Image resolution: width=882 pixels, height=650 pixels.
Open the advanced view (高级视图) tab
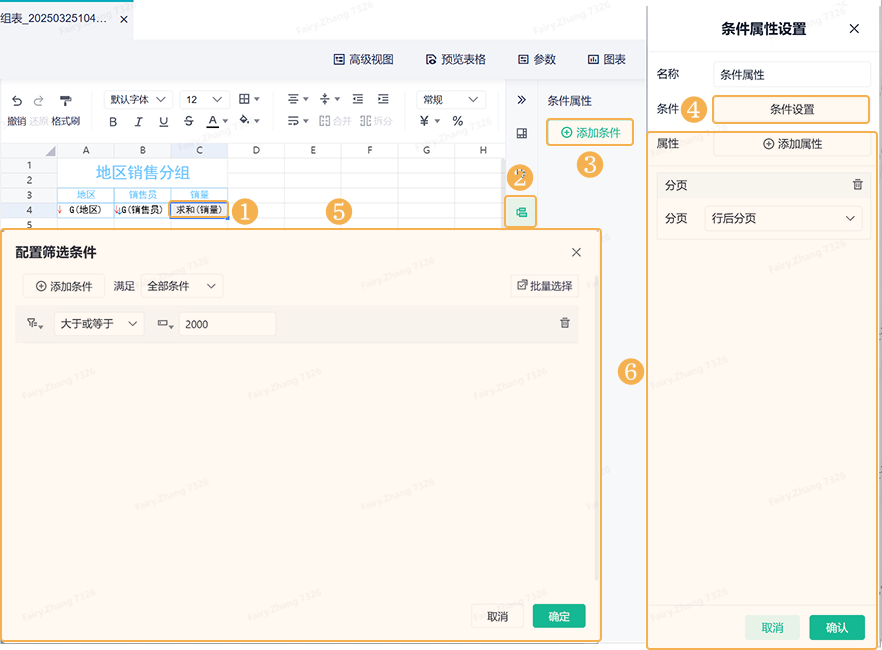[363, 60]
